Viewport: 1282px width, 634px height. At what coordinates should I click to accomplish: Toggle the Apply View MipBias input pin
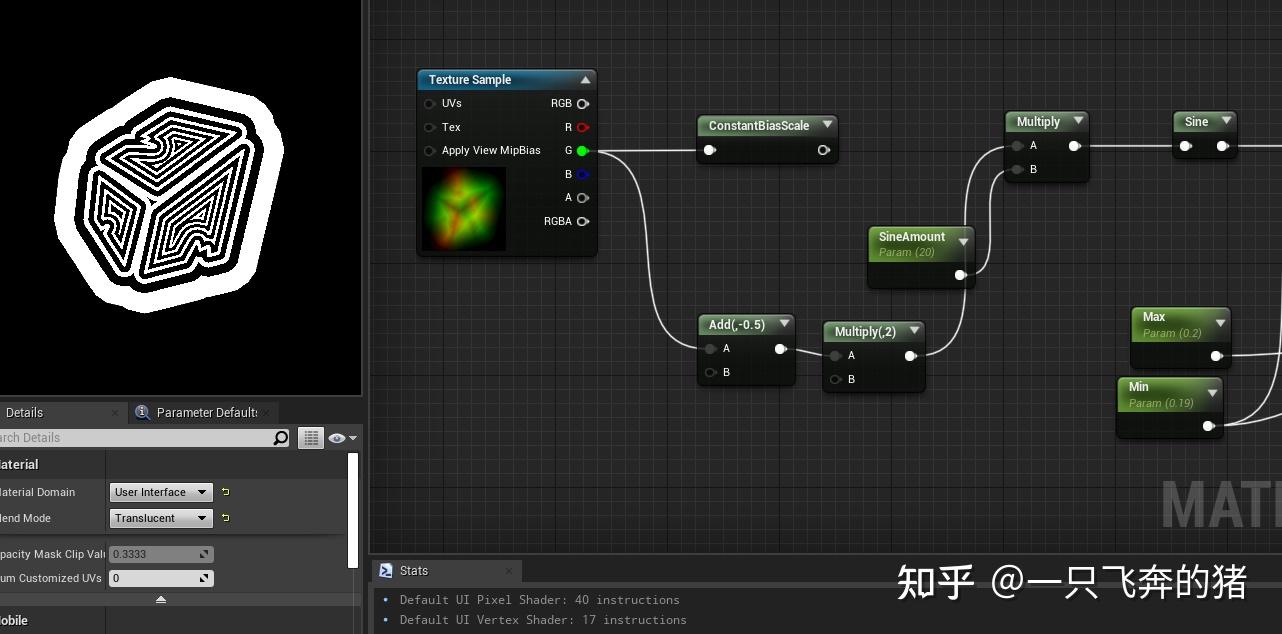(429, 150)
